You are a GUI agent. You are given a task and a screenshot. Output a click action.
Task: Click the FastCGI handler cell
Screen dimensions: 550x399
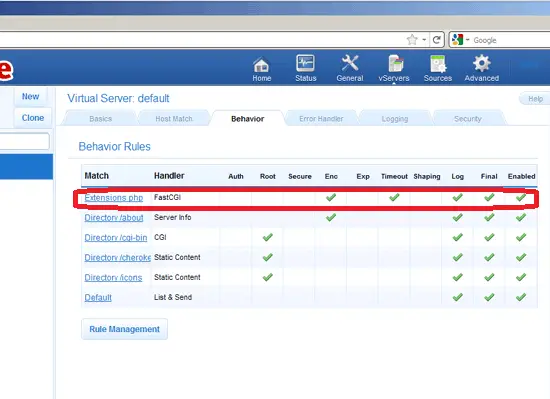[x=167, y=197]
